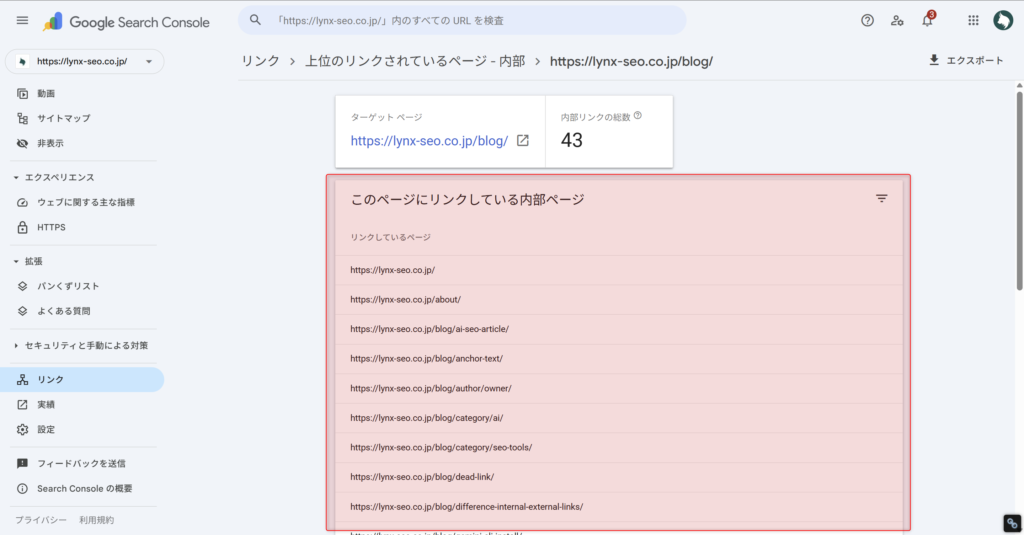Open the notifications bell
The image size is (1024, 535).
[x=927, y=20]
